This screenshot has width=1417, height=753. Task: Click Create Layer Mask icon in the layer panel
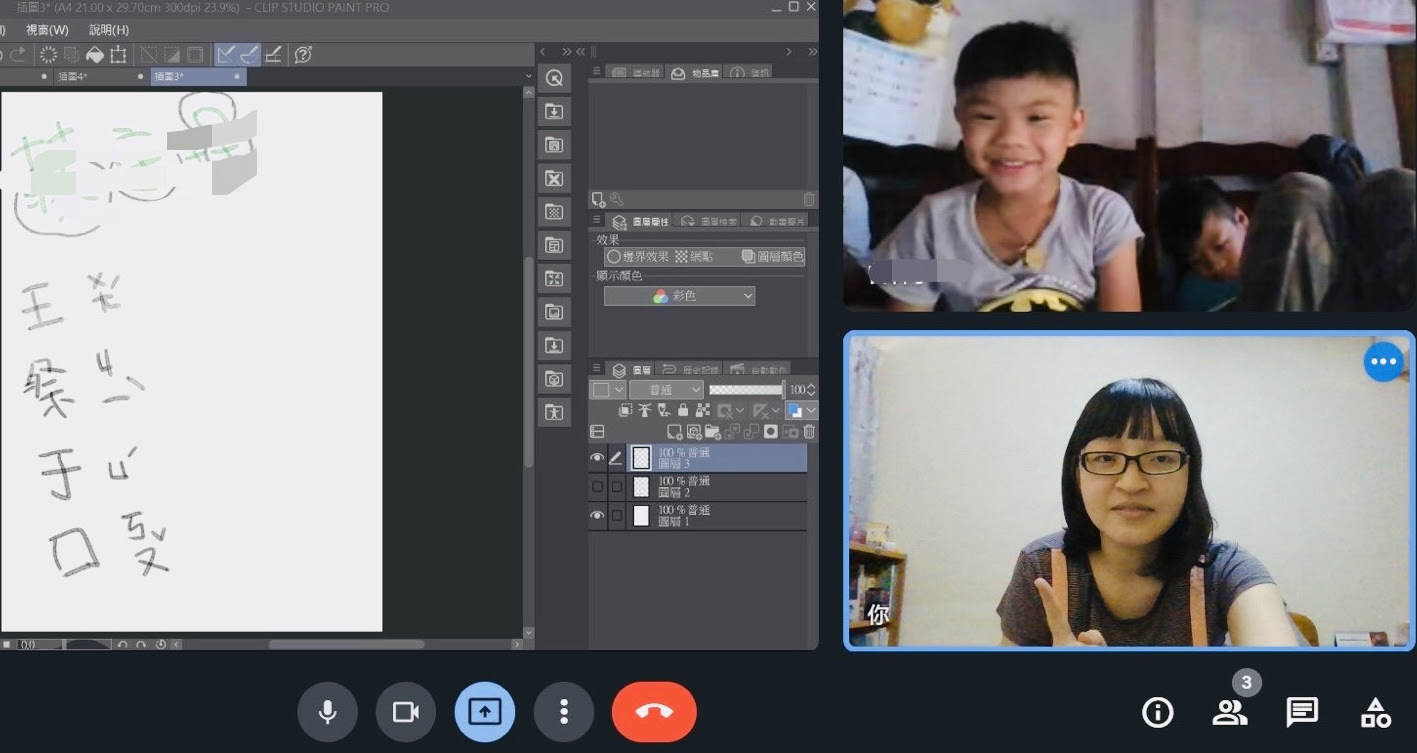coord(770,432)
